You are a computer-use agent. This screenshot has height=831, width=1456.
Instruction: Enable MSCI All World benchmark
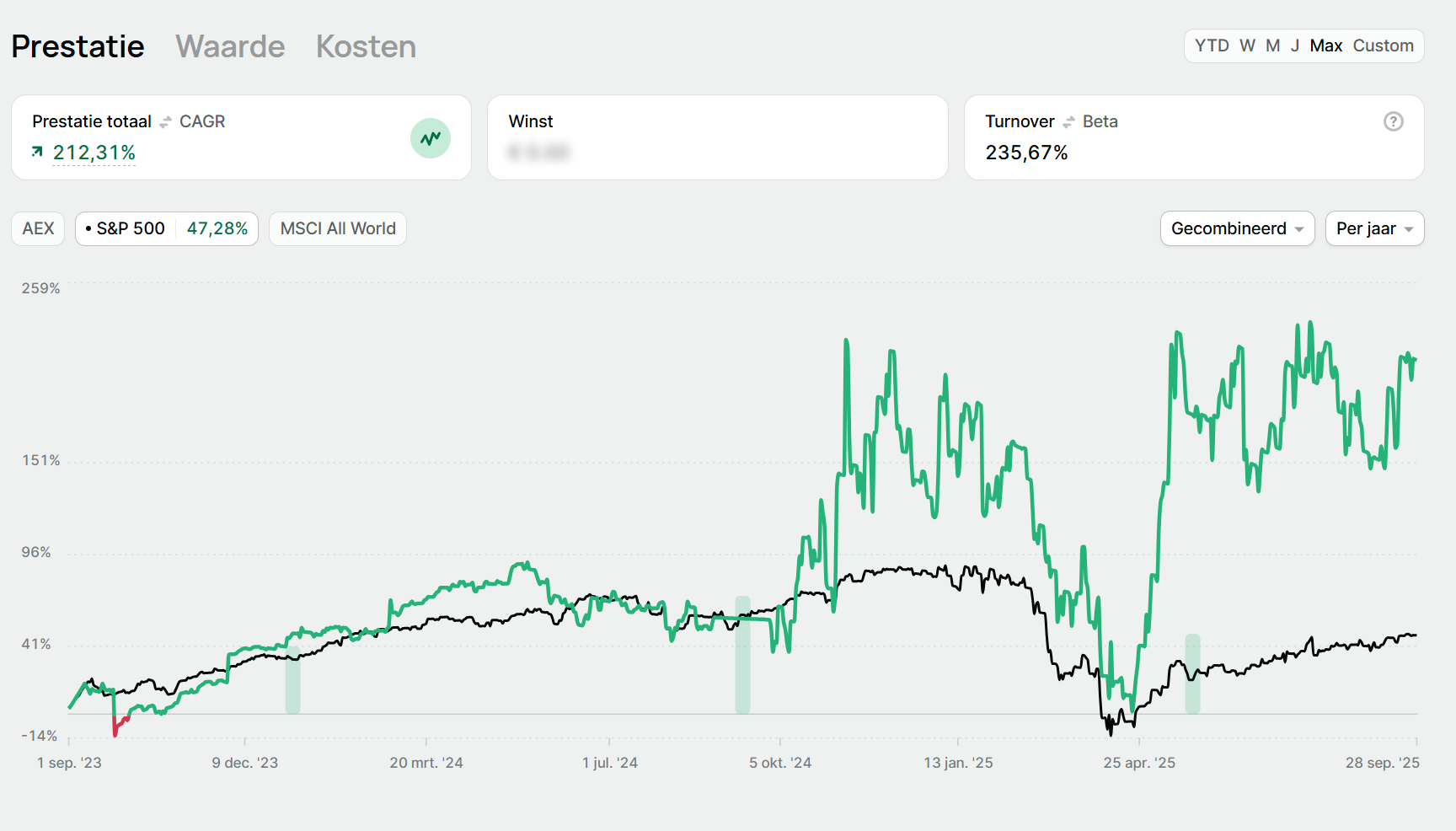pyautogui.click(x=337, y=228)
